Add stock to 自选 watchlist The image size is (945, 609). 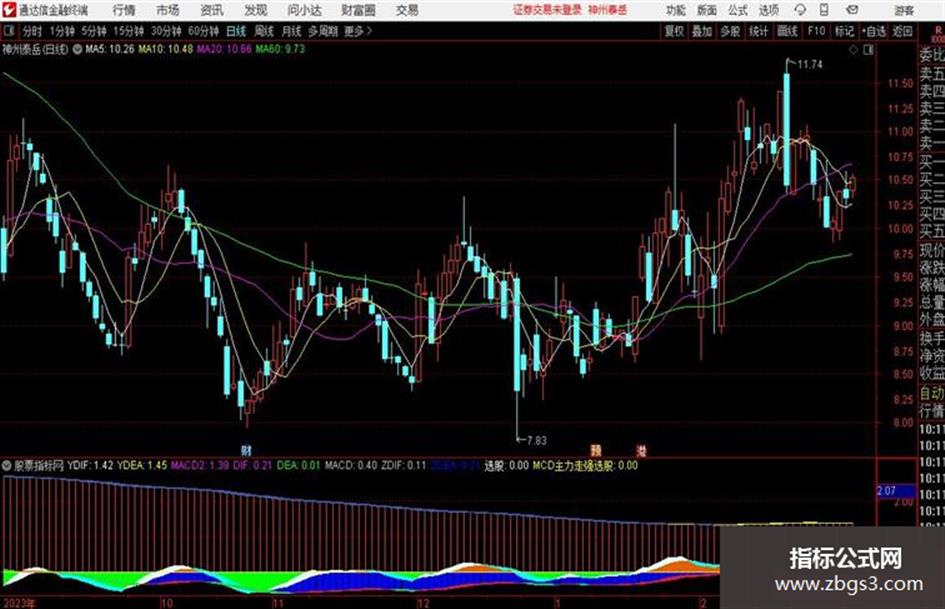coord(873,31)
